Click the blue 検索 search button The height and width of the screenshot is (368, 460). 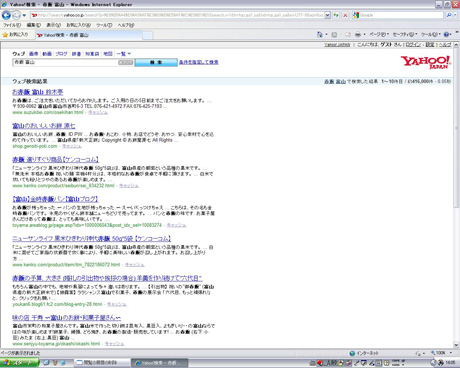tap(156, 62)
